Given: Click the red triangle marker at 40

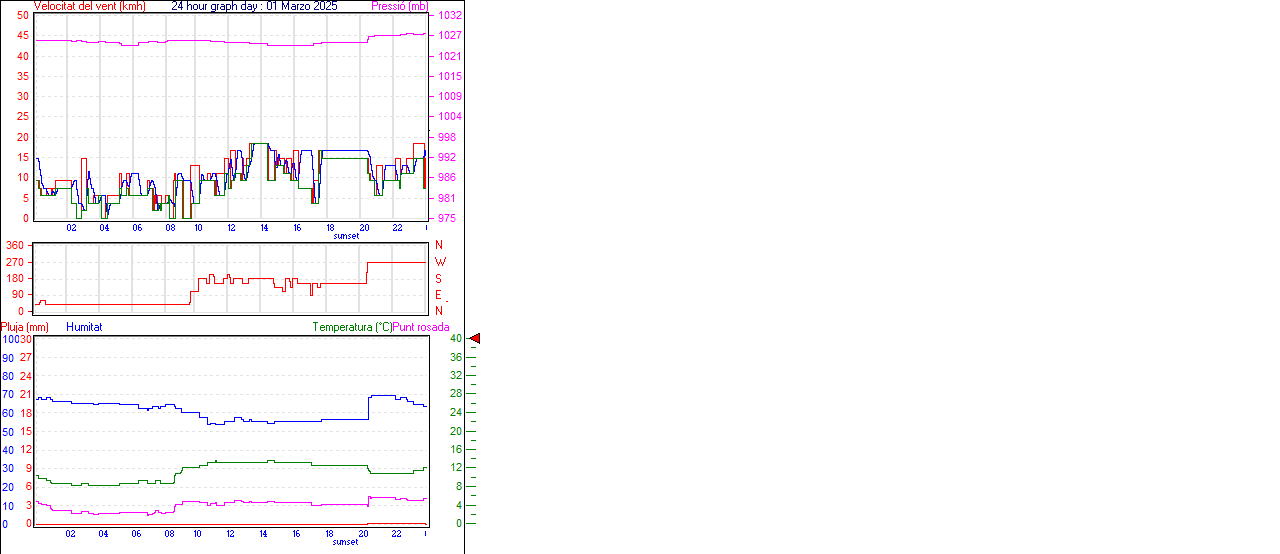Looking at the screenshot, I should [475, 339].
